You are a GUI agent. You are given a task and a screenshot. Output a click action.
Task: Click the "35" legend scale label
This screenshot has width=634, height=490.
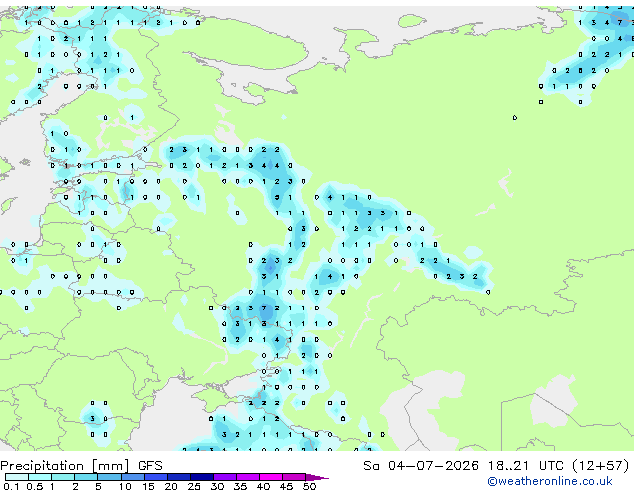point(241,486)
